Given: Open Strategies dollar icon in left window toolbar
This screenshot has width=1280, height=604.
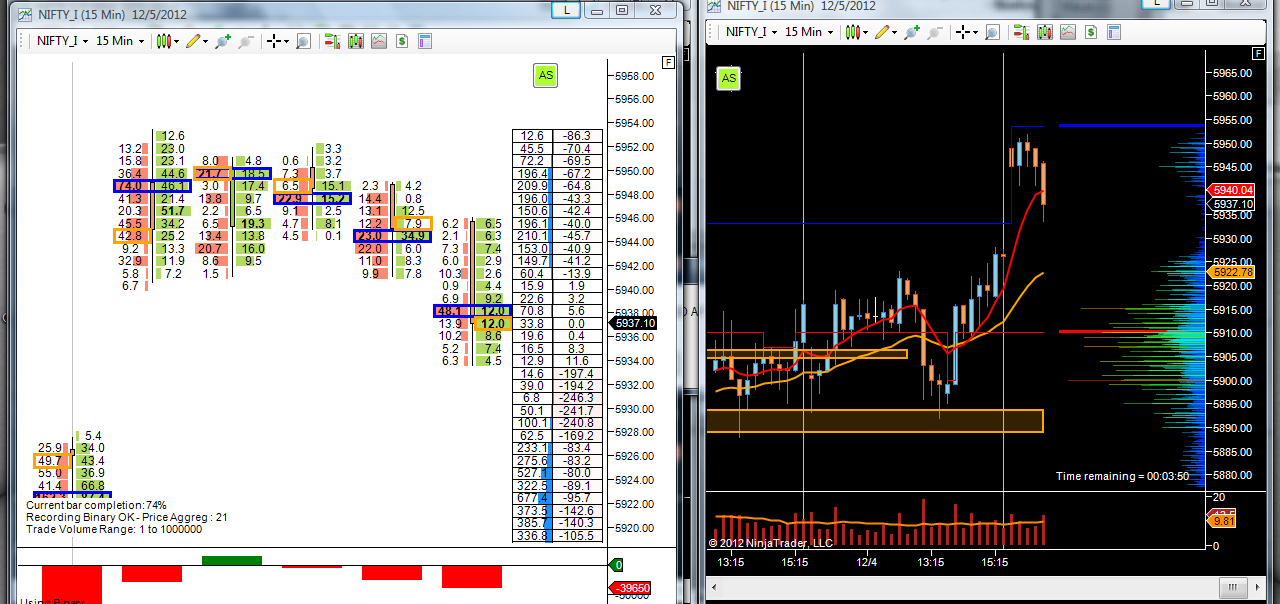Looking at the screenshot, I should coord(401,41).
